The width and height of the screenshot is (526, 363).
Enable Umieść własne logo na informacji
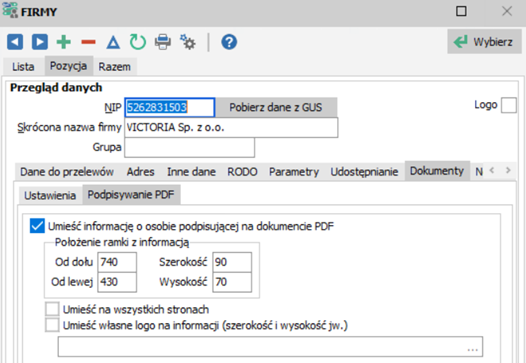[52, 325]
